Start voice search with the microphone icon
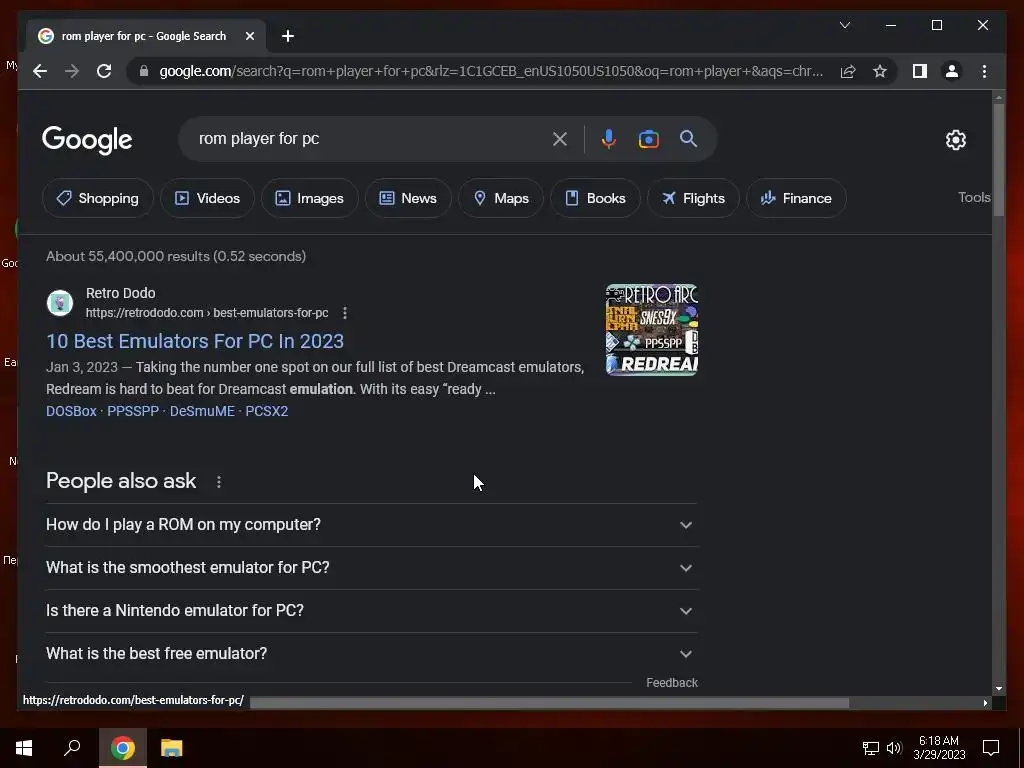 (x=608, y=138)
